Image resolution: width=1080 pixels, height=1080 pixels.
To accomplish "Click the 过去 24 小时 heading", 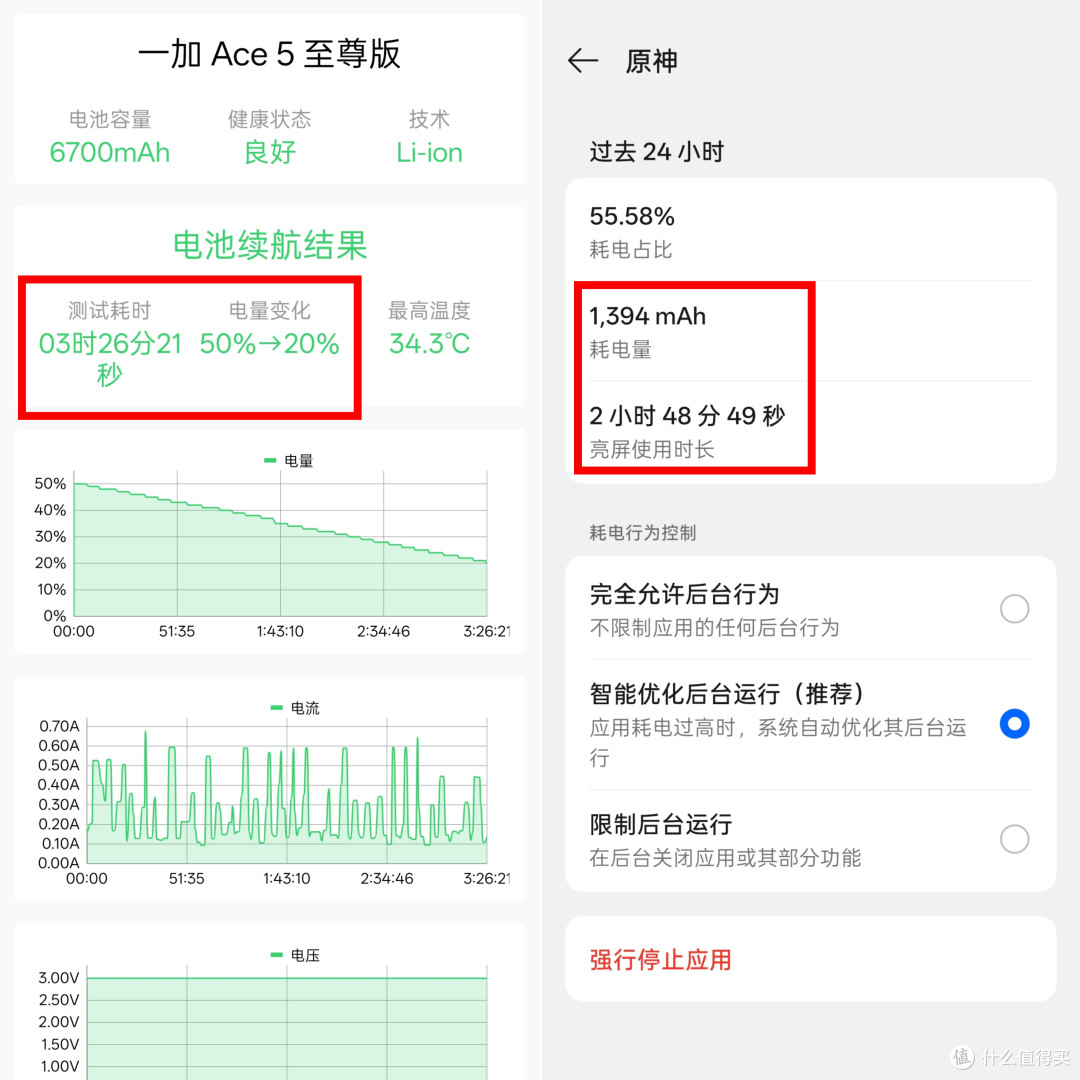I will [656, 151].
